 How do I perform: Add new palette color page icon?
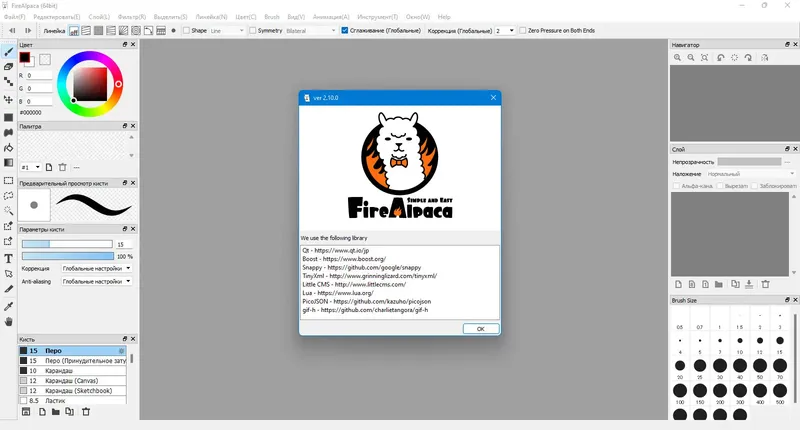pyautogui.click(x=49, y=167)
